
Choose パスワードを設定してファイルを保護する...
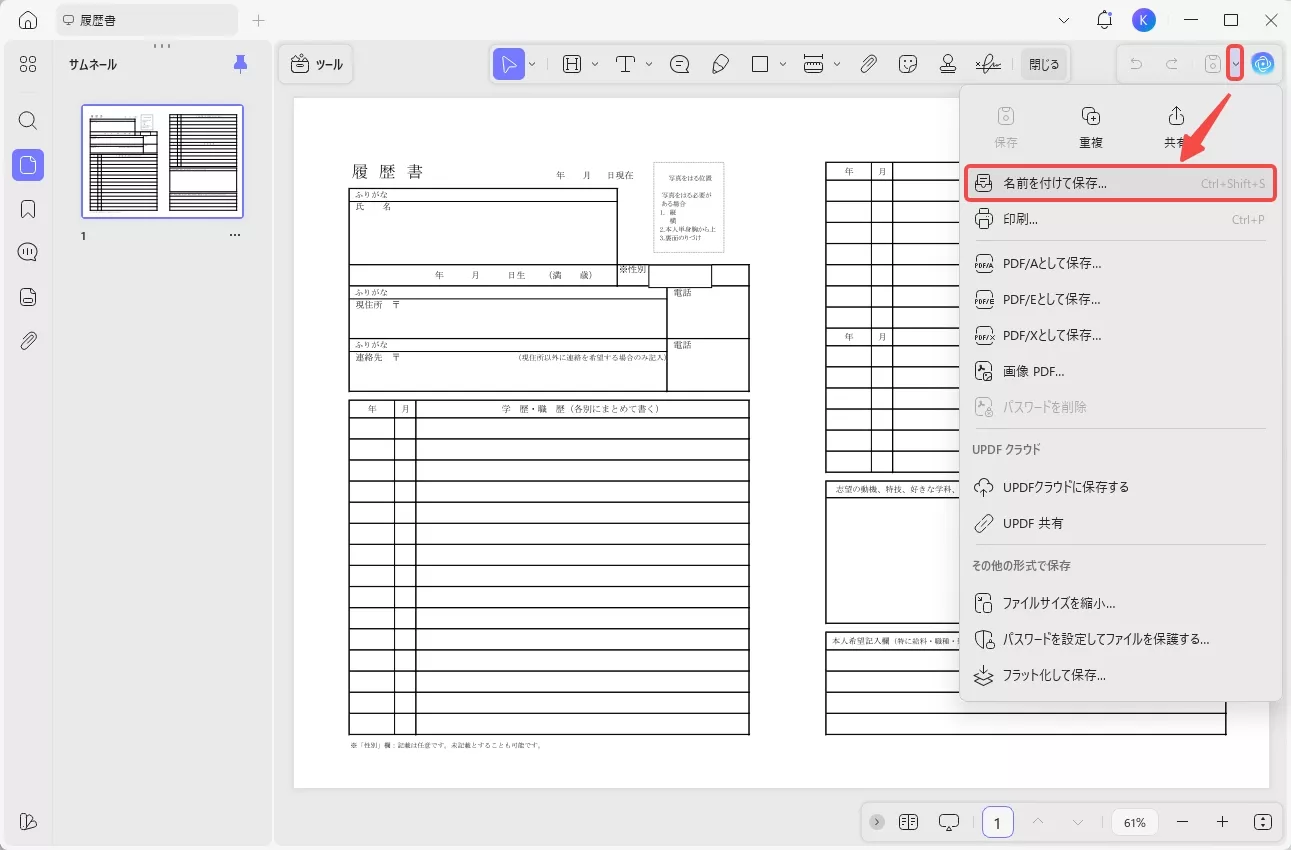point(1120,640)
